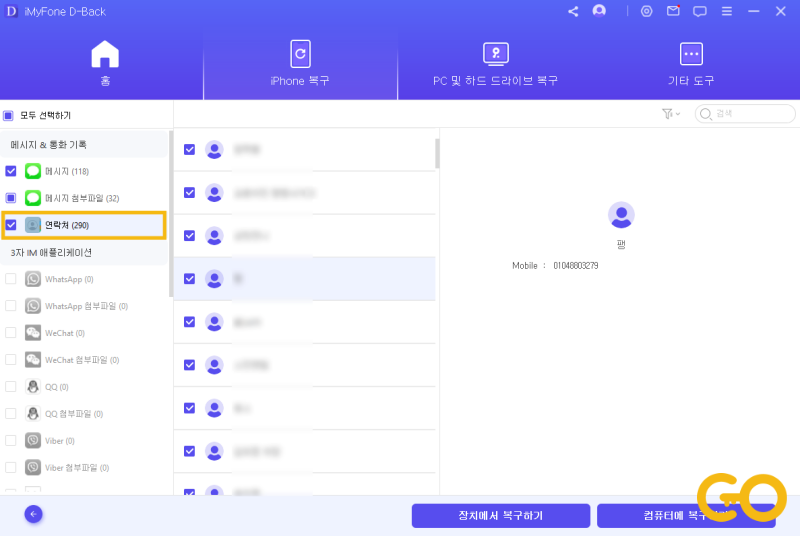The height and width of the screenshot is (536, 800).
Task: Click the 장치에서 복구하기 button
Action: (501, 516)
